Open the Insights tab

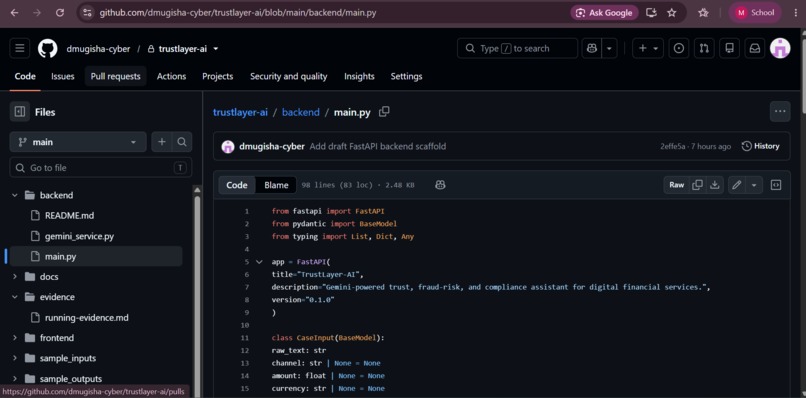(x=359, y=76)
